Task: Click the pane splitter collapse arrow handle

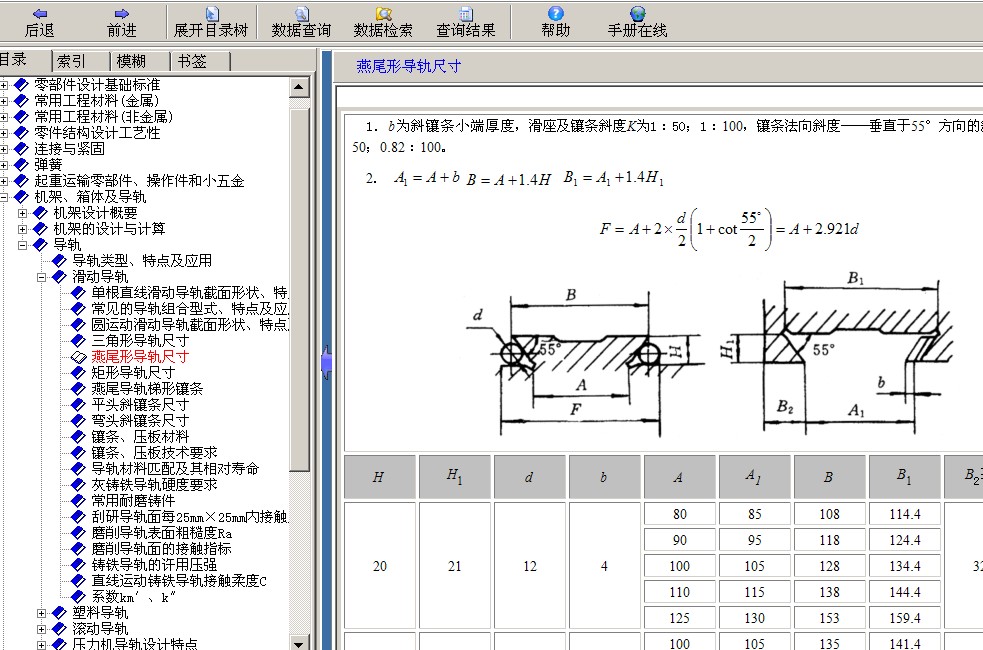Action: [327, 362]
